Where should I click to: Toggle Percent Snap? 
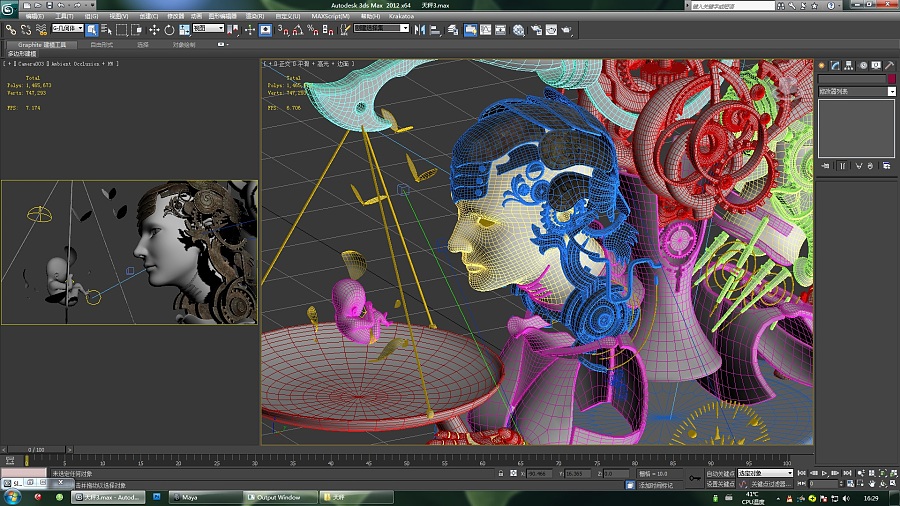pos(313,29)
